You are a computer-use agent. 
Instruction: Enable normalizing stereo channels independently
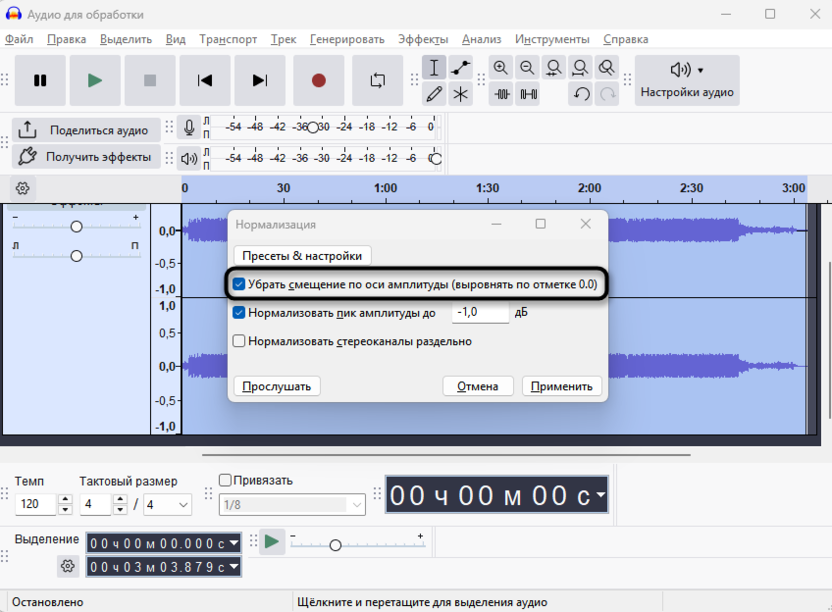pos(239,341)
